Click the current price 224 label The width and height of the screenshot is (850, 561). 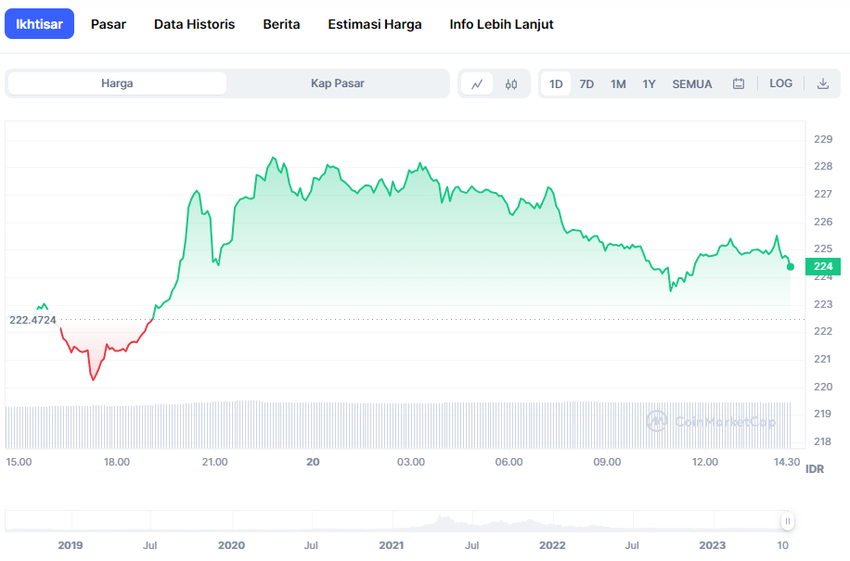(x=823, y=266)
